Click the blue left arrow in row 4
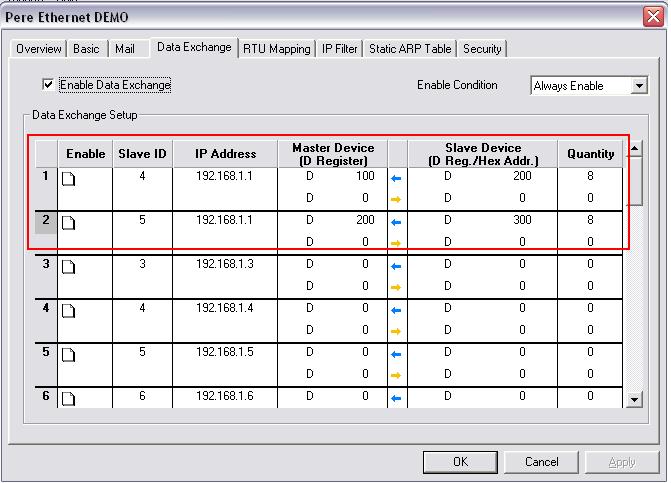 click(396, 309)
